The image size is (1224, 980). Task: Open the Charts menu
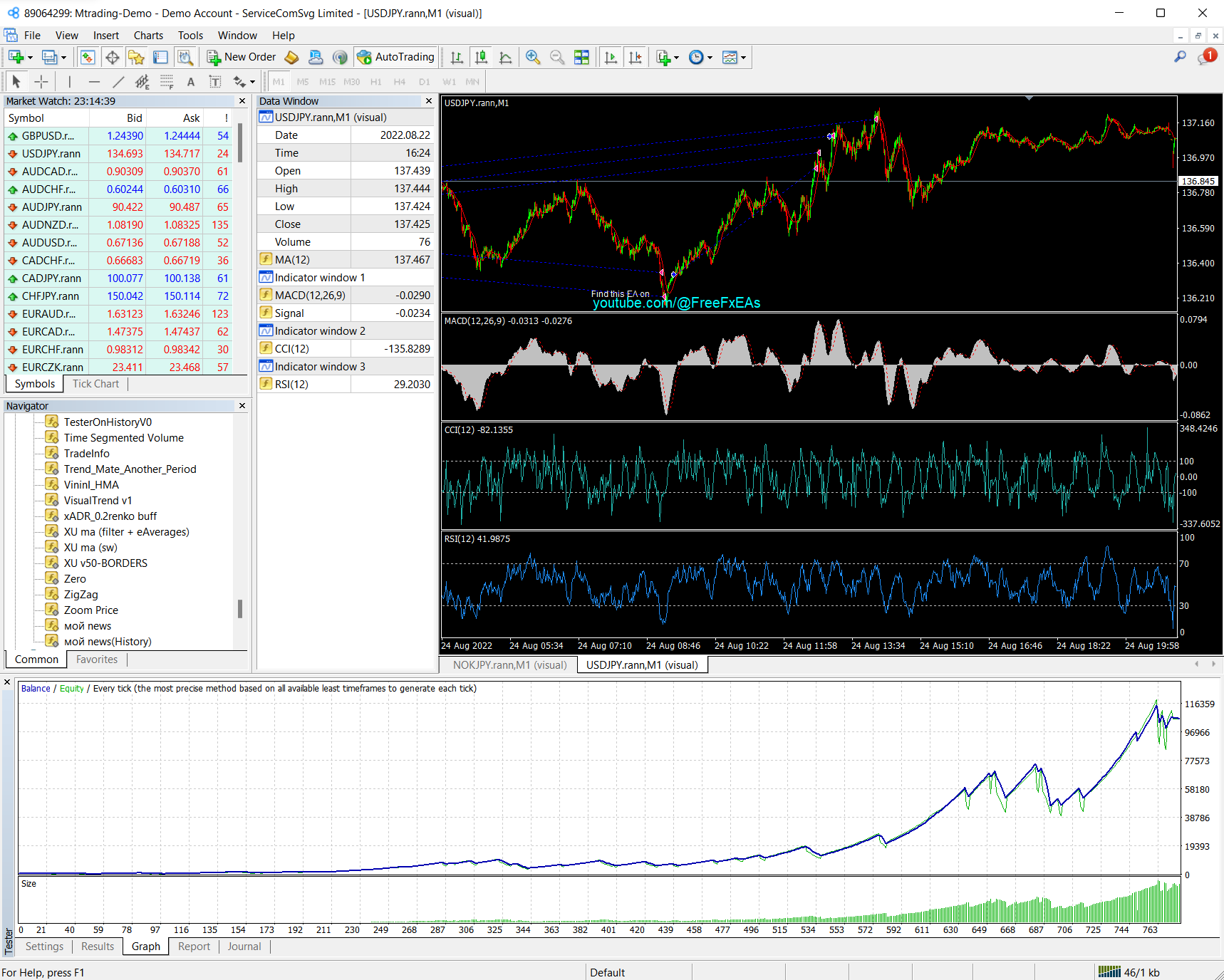148,36
